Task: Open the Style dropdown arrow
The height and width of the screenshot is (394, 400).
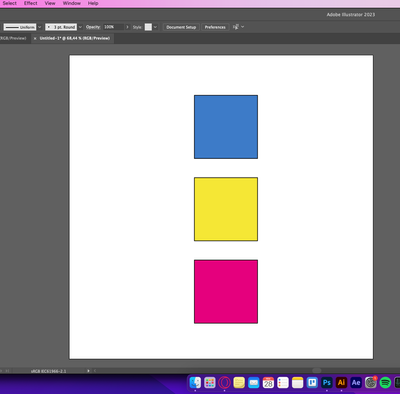Action: click(155, 27)
